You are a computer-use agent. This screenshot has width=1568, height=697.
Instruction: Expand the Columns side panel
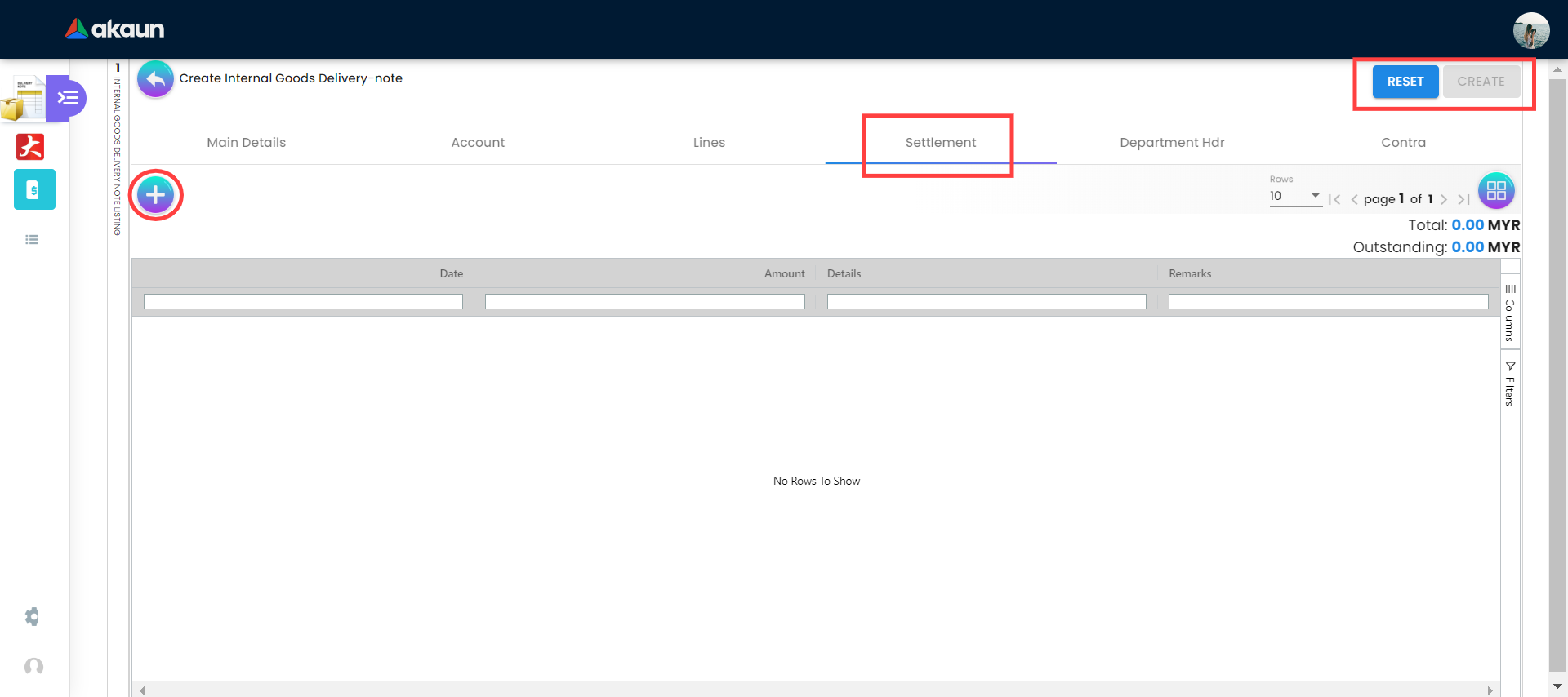pyautogui.click(x=1510, y=313)
